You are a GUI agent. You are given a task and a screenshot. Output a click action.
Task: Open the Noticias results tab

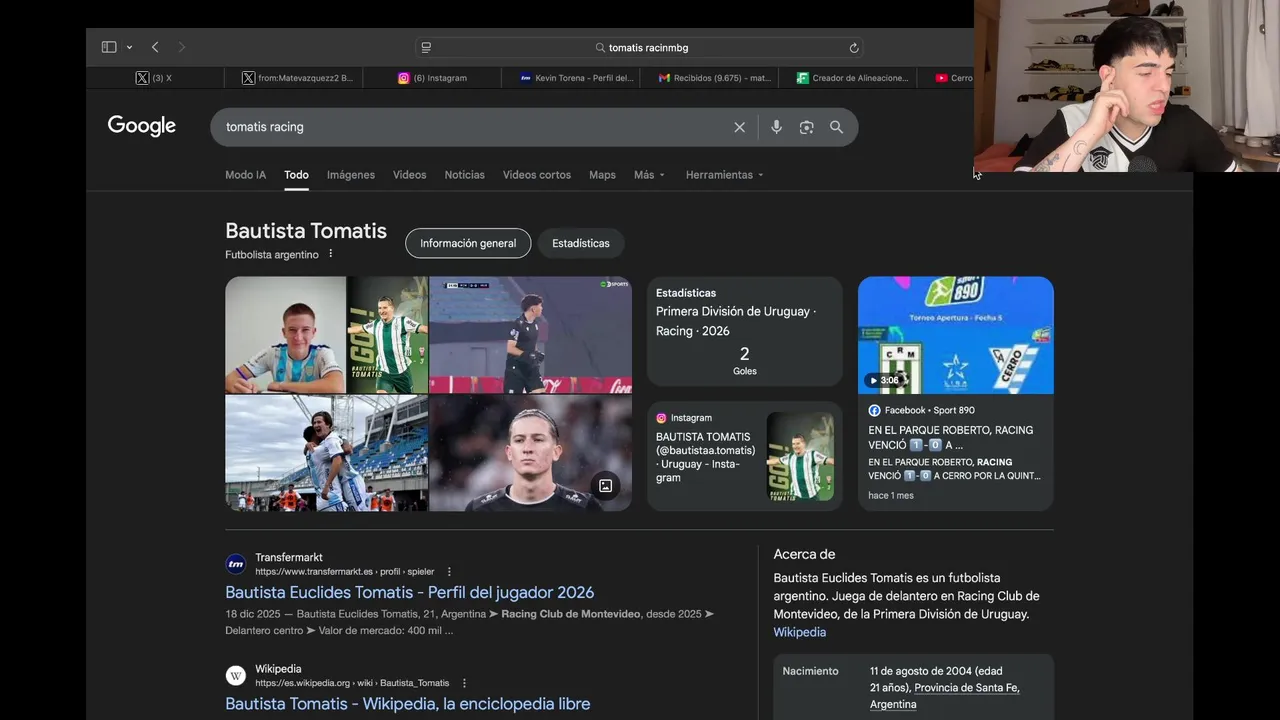click(x=464, y=175)
